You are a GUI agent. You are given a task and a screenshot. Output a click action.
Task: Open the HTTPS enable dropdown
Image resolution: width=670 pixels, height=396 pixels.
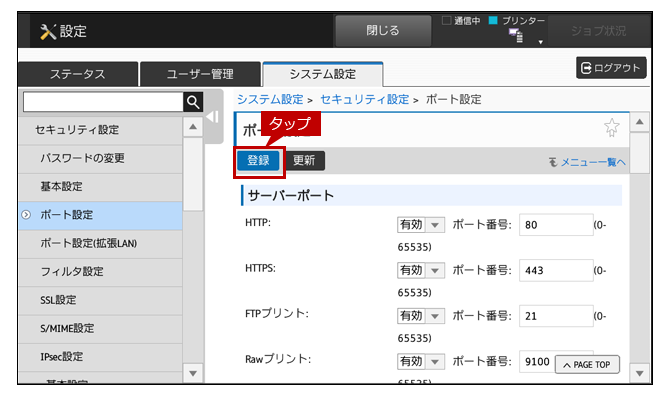coord(420,270)
